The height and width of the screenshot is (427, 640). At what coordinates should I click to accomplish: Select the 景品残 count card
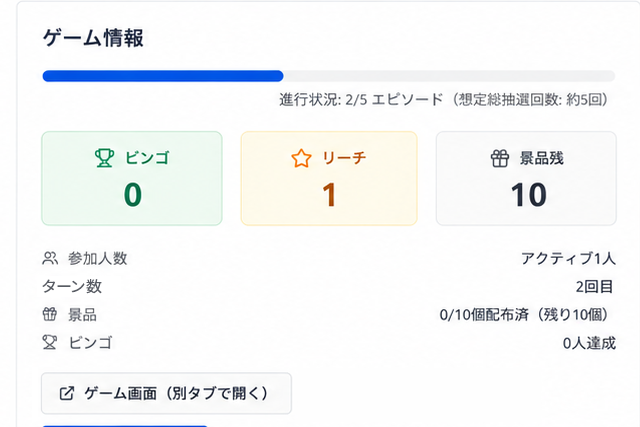pyautogui.click(x=526, y=178)
